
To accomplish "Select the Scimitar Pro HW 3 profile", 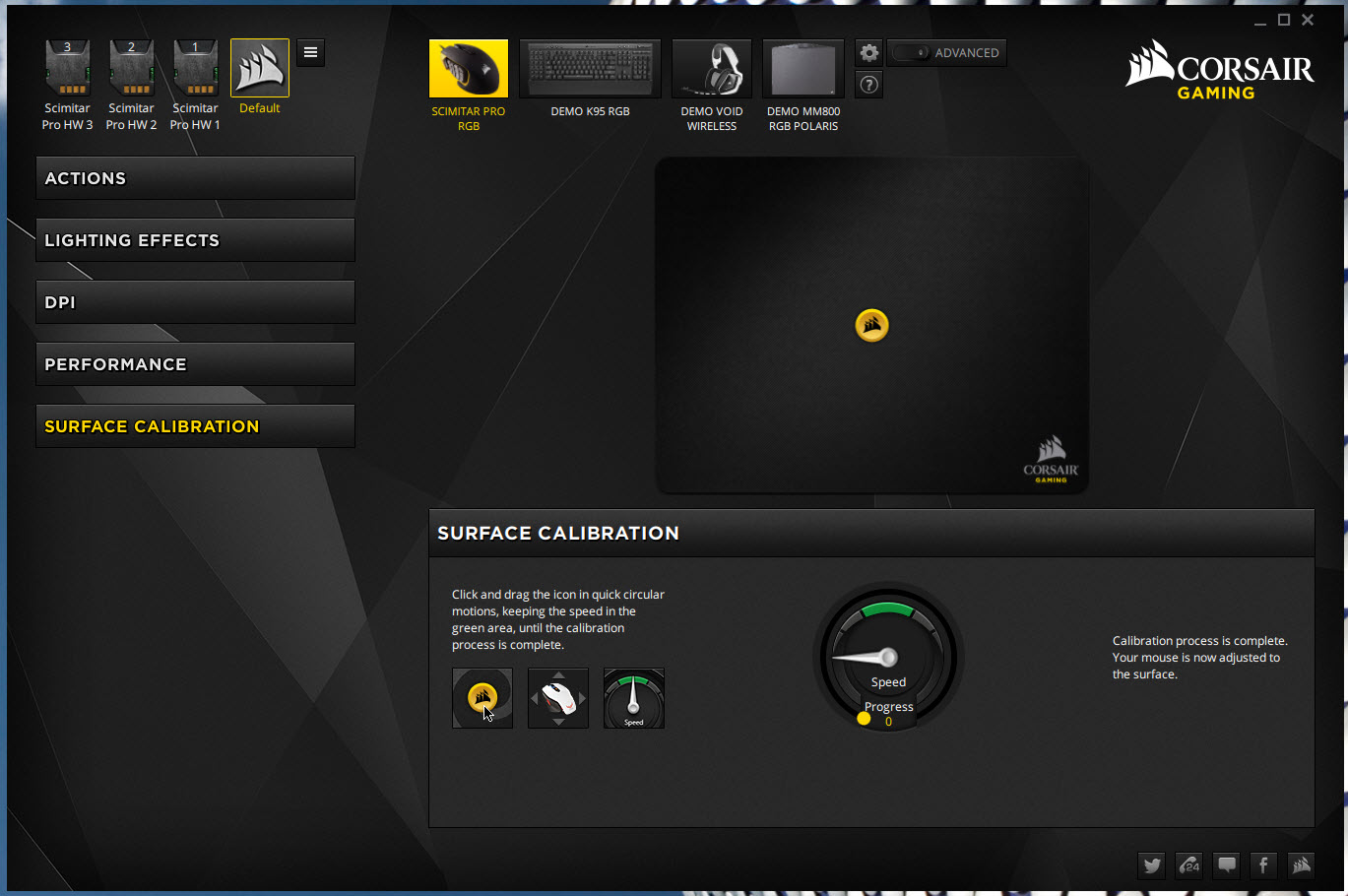I will click(x=67, y=86).
